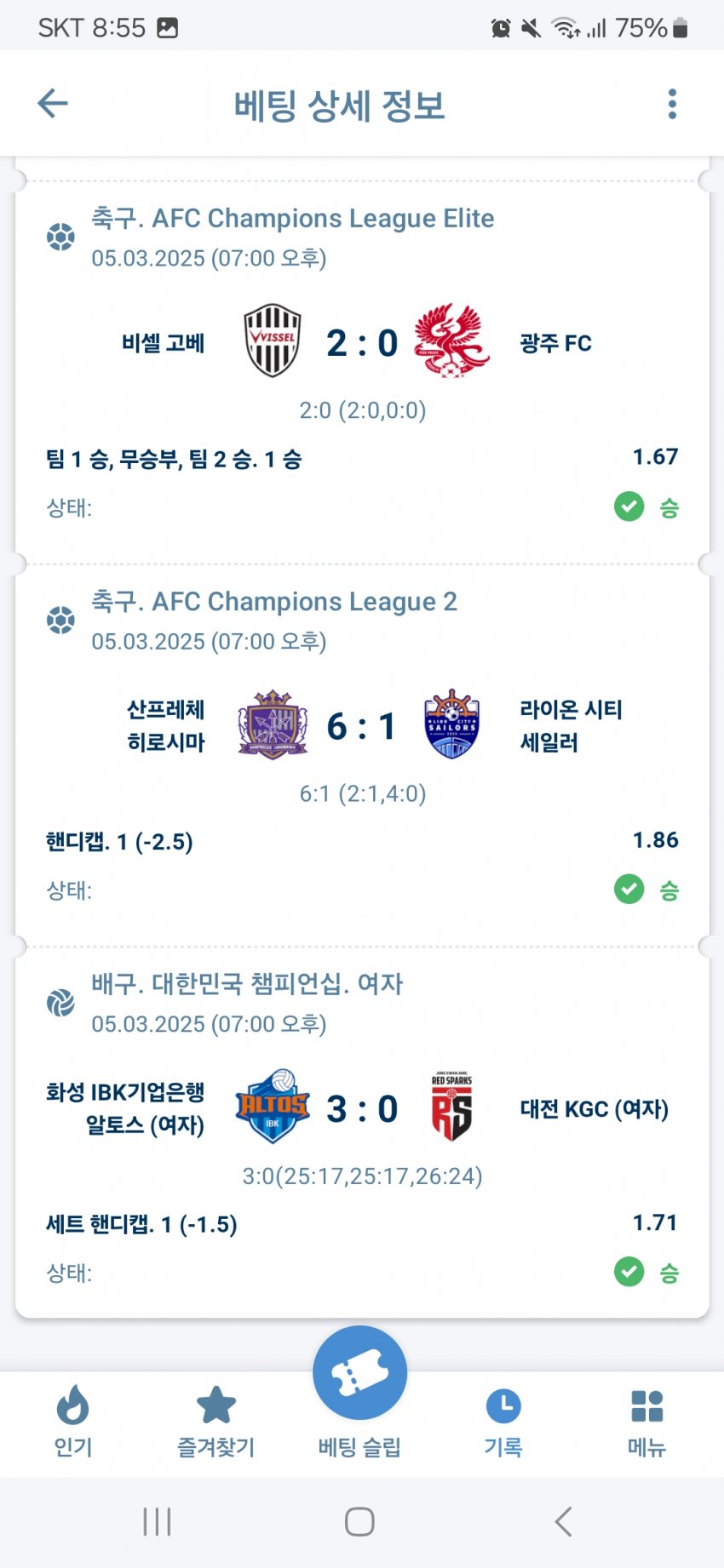Tap the Altos IBK volleyball logo
Screen dimensions: 724x1568
tap(273, 1107)
